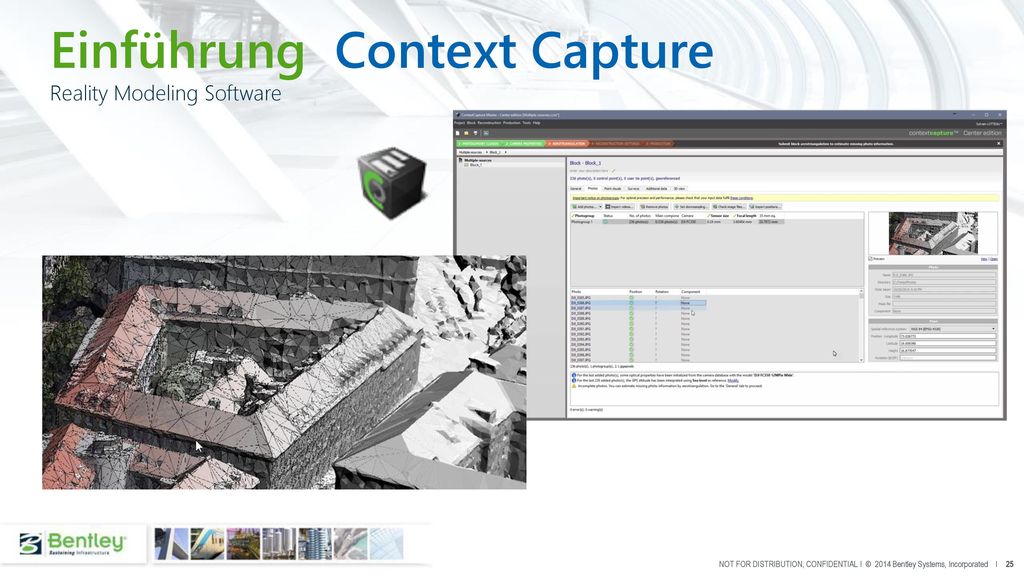This screenshot has height=576, width=1024.
Task: Click the Open Project folder icon
Action: click(x=466, y=133)
